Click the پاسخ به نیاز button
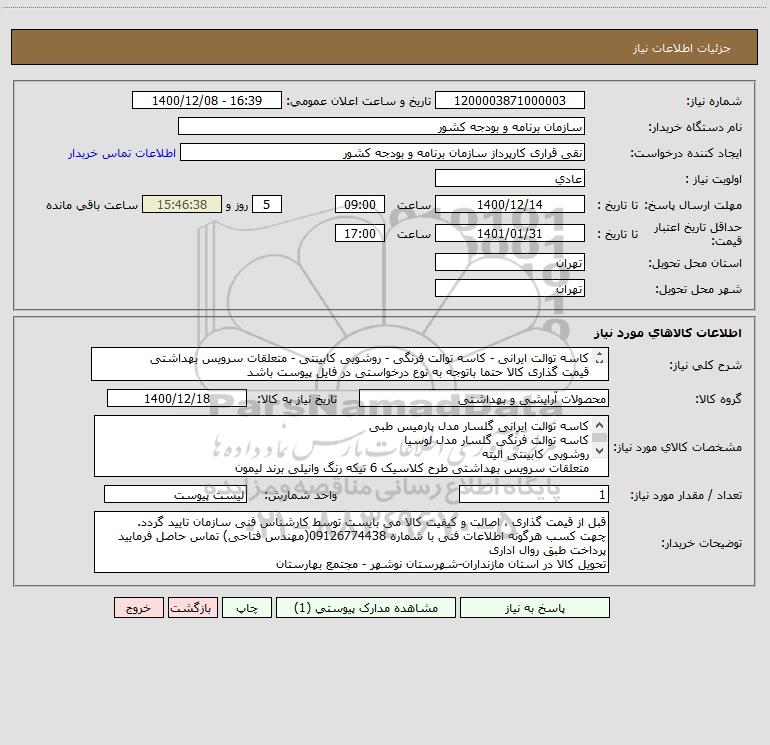770x745 pixels. coord(535,608)
